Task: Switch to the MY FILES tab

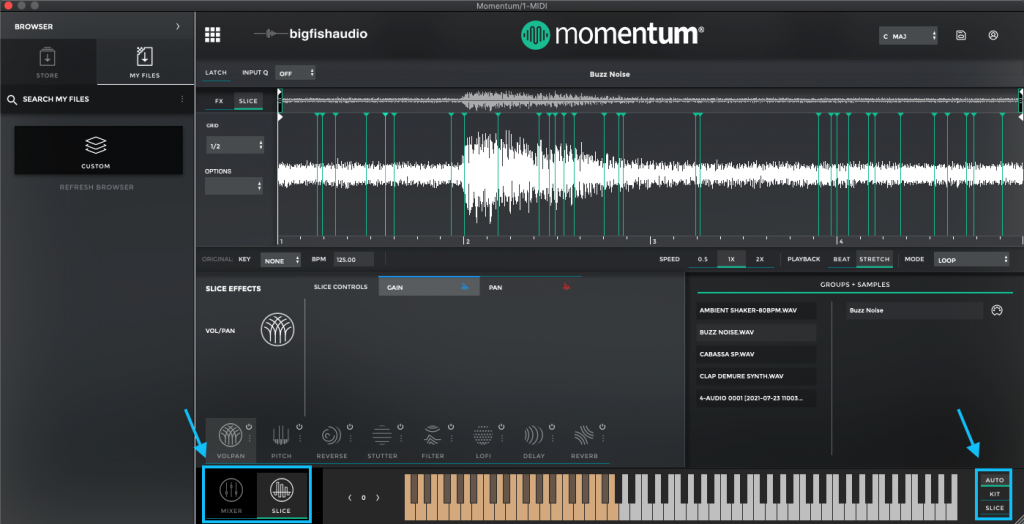Action: click(x=145, y=62)
